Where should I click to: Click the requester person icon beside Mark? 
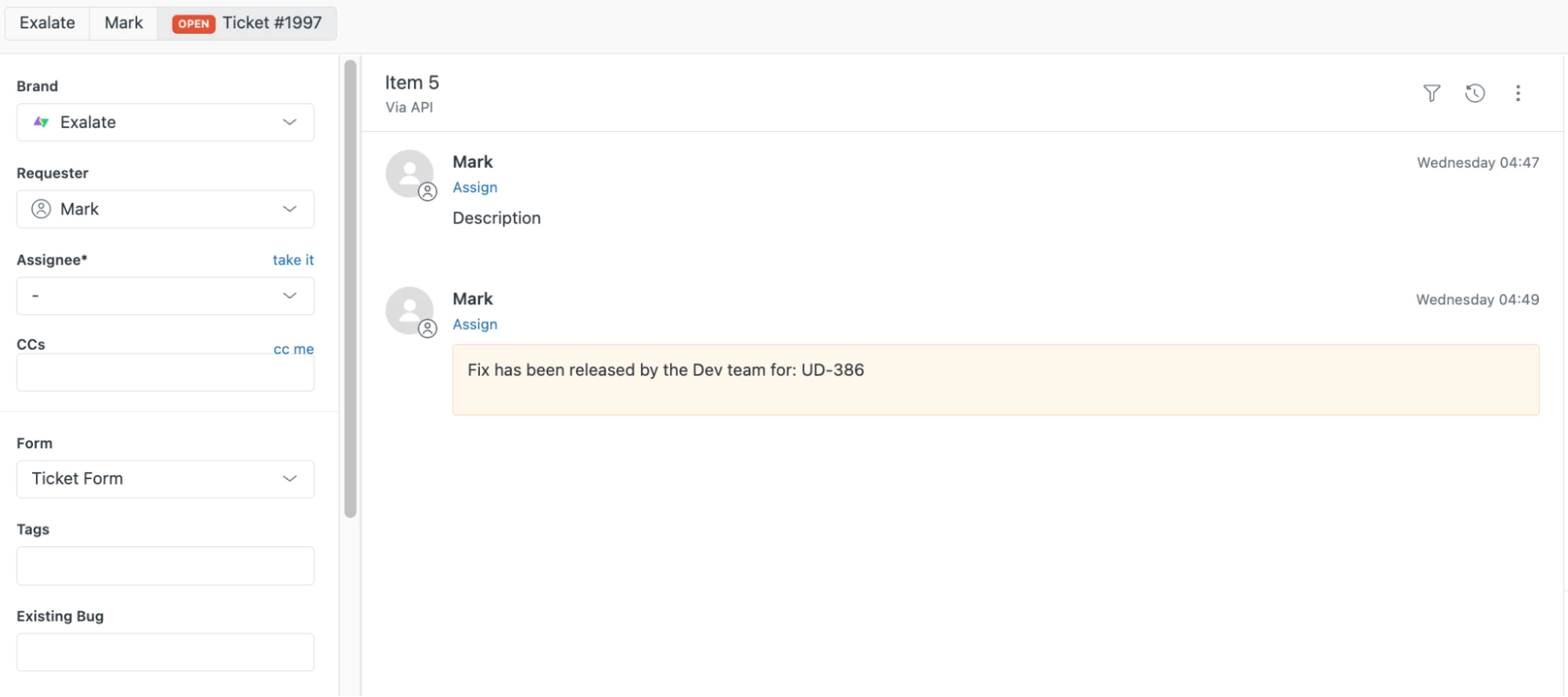pos(41,209)
